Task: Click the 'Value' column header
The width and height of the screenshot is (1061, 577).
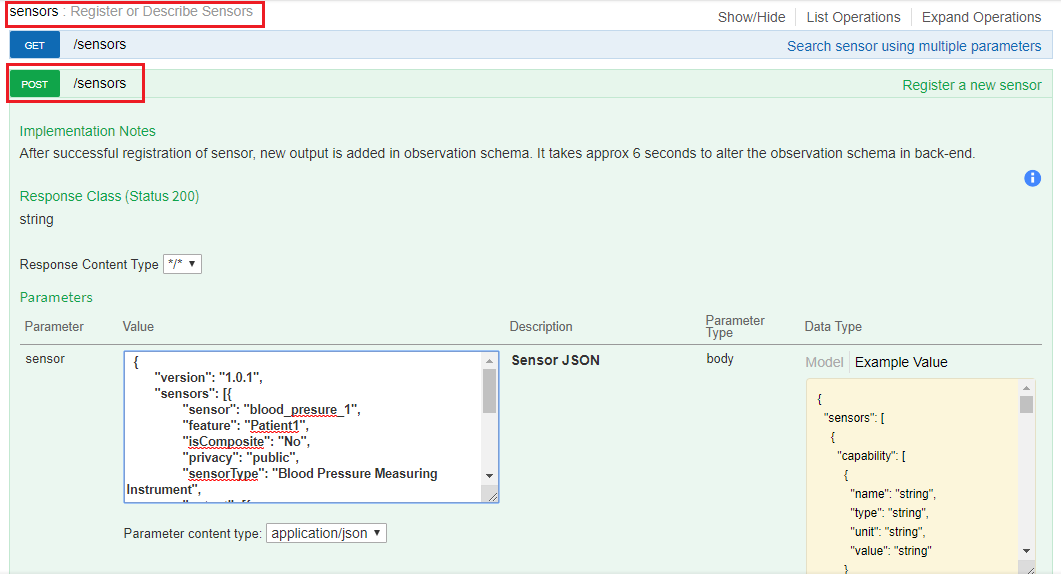Action: coord(138,327)
